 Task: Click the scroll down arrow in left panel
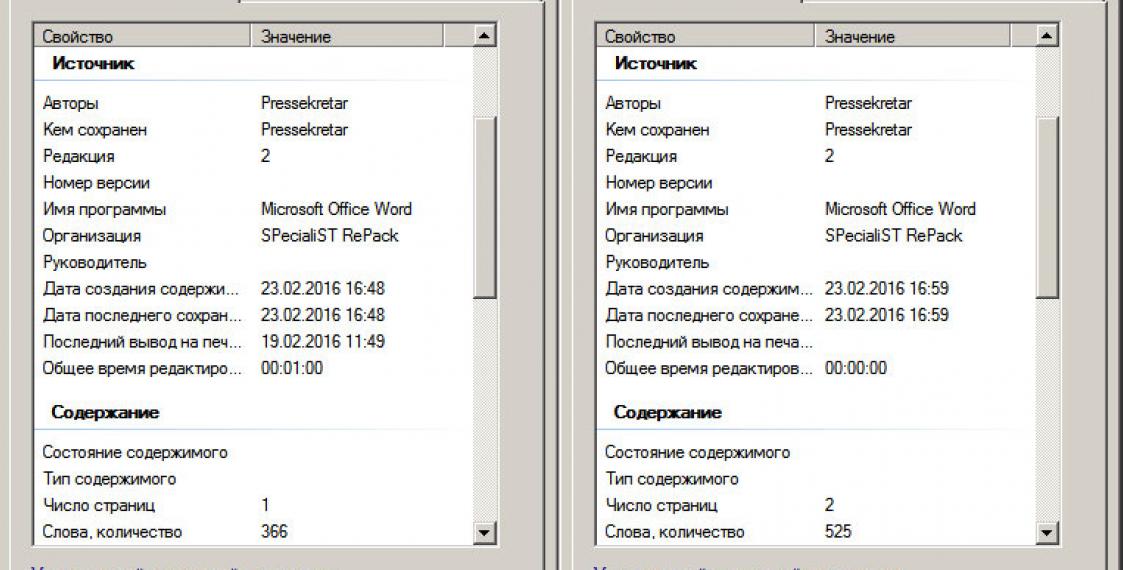pos(484,533)
